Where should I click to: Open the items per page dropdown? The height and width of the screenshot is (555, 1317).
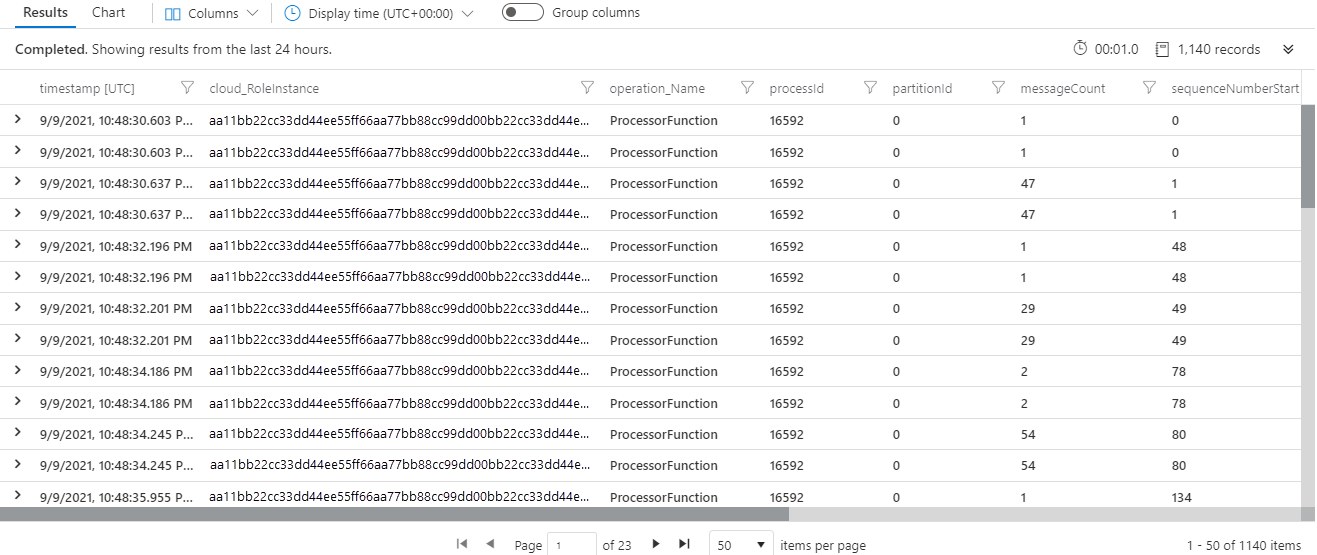point(741,545)
